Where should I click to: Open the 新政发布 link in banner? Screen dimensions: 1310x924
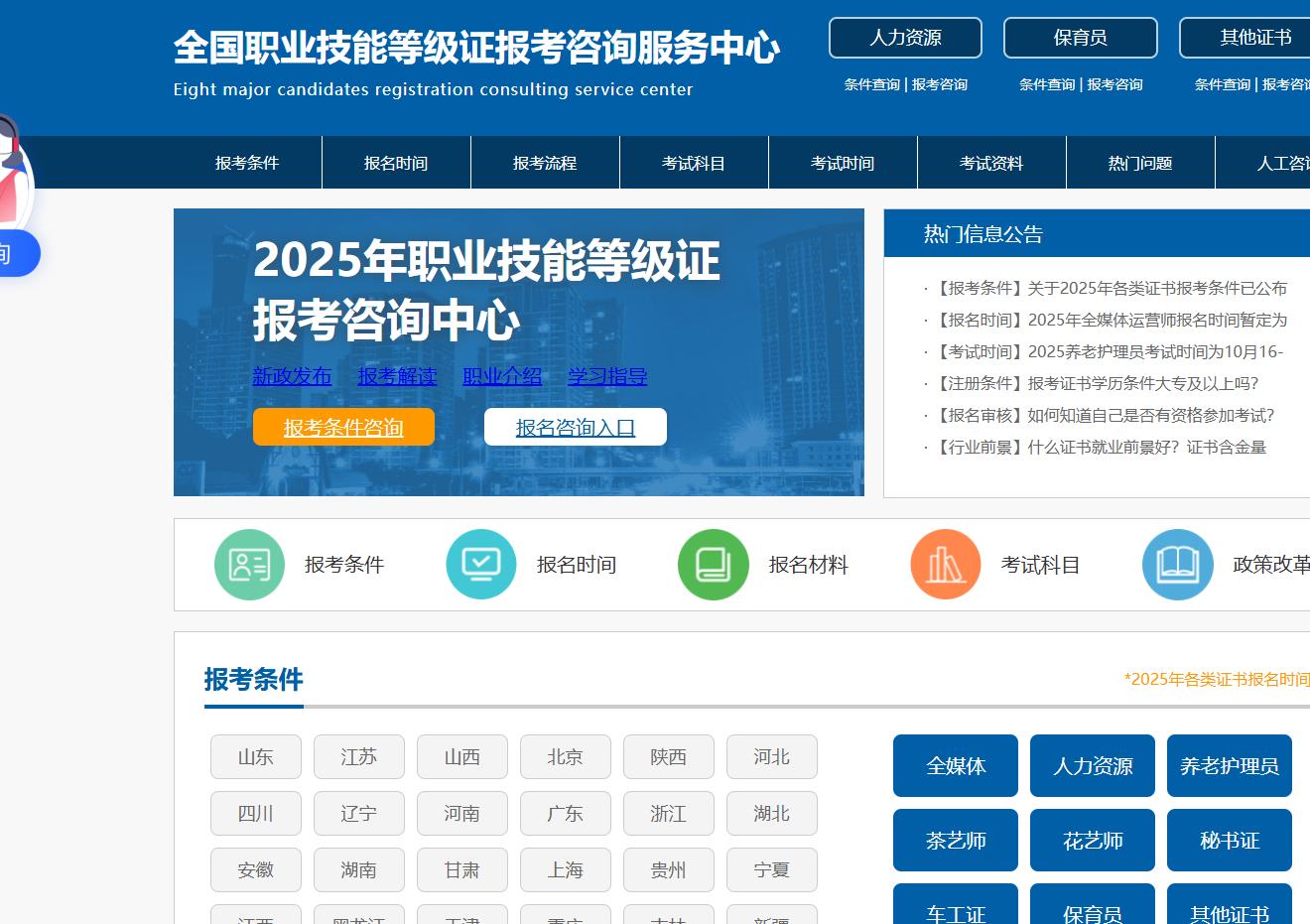(292, 376)
